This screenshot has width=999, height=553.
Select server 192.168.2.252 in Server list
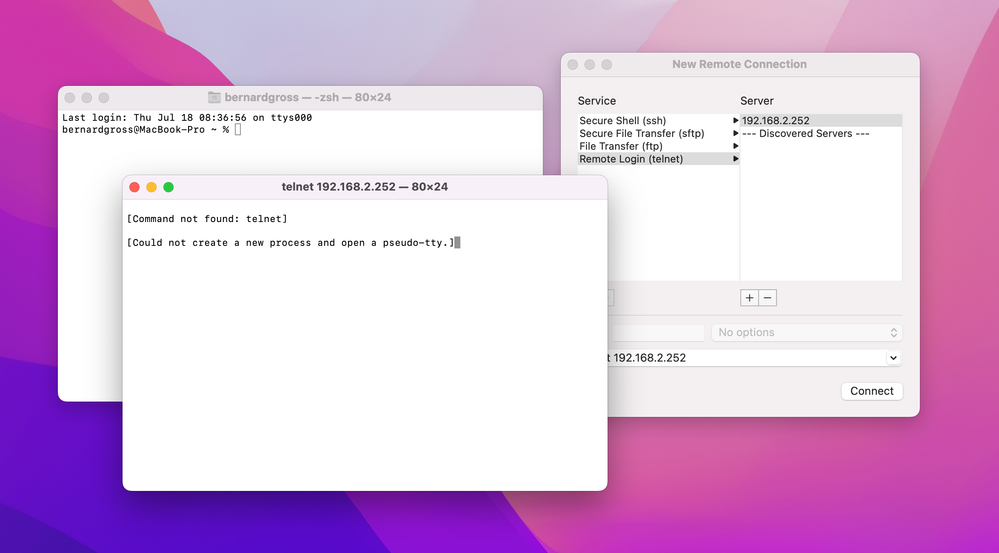click(x=776, y=121)
